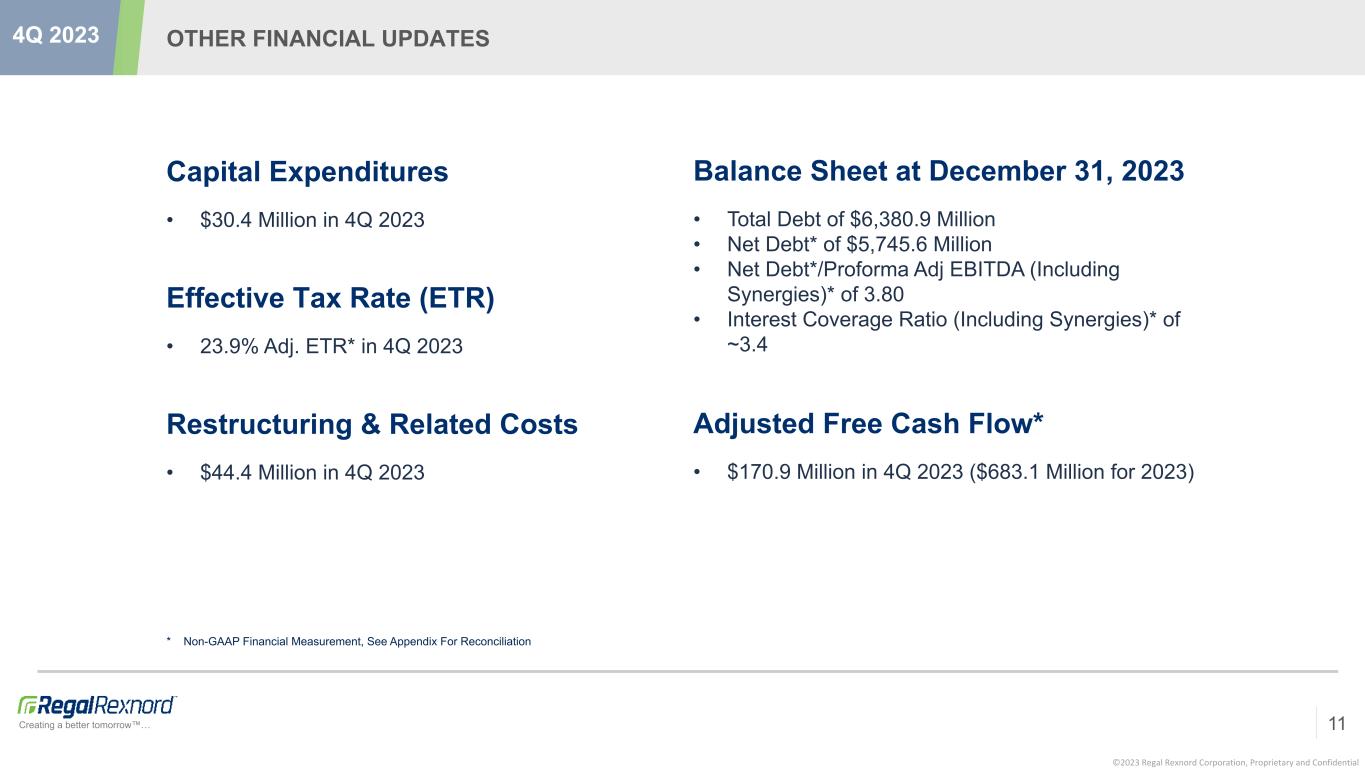Screen dimensions: 1365x768
Task: Select the Balance Sheet at December 31, 2023 heading
Action: (x=938, y=171)
